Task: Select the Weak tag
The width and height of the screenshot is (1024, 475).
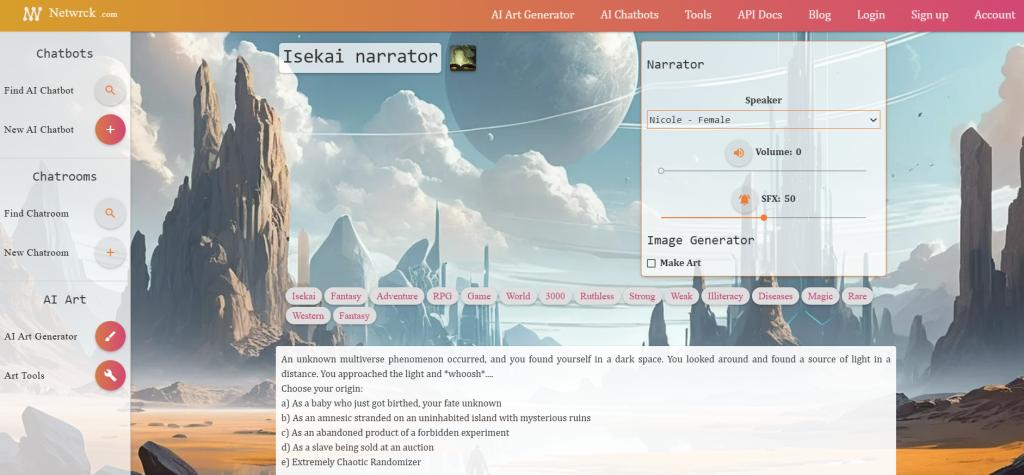Action: tap(681, 296)
